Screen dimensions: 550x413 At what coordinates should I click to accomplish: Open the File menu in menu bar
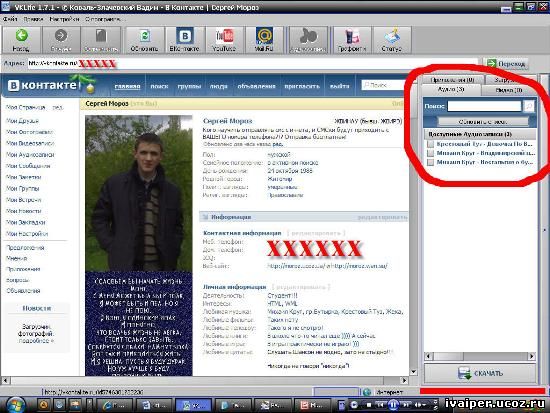pyautogui.click(x=10, y=19)
